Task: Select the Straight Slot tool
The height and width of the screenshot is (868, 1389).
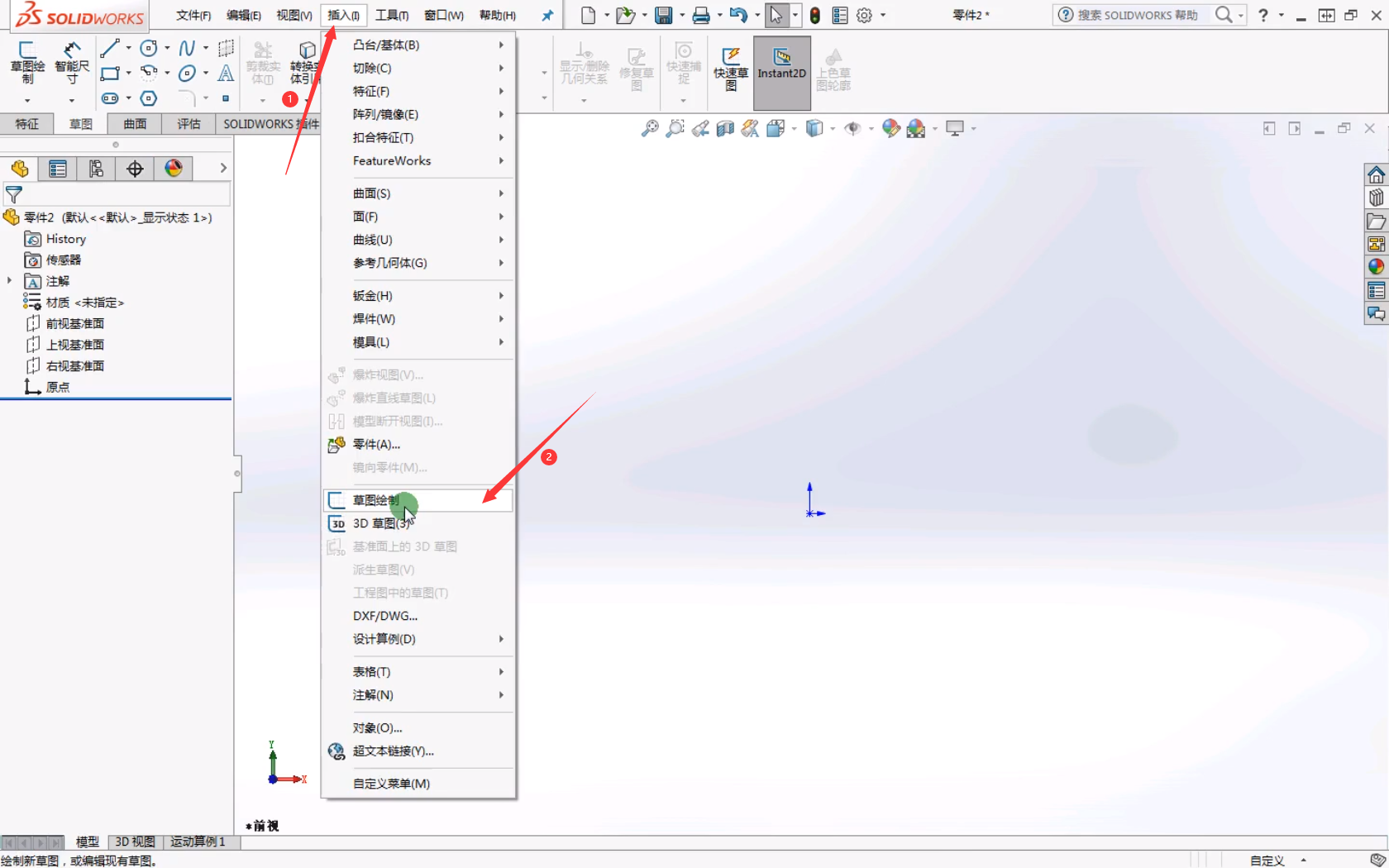Action: [109, 98]
